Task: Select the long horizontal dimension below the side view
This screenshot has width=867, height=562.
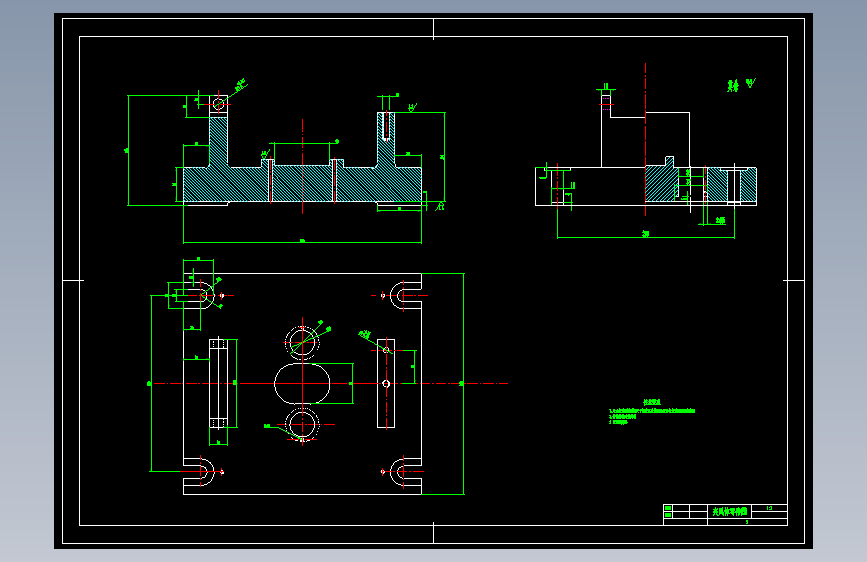Action: coord(646,237)
